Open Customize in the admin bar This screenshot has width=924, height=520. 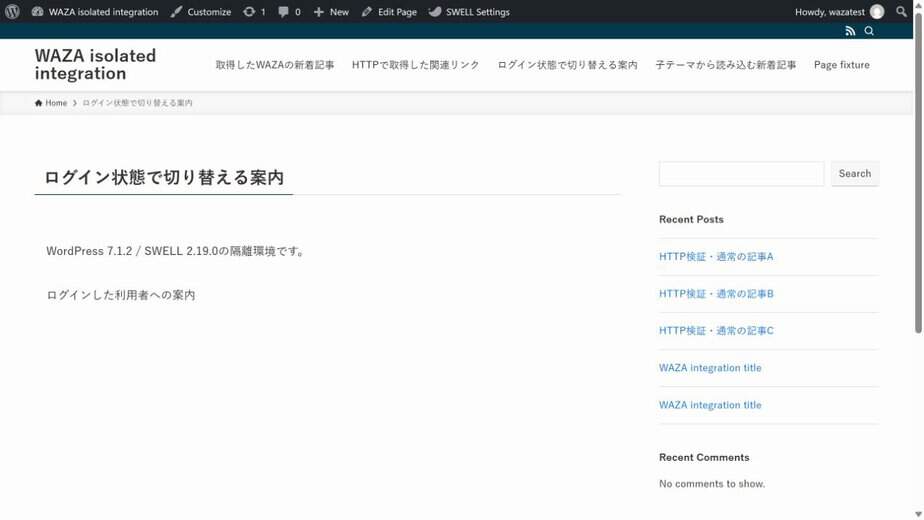pos(201,12)
